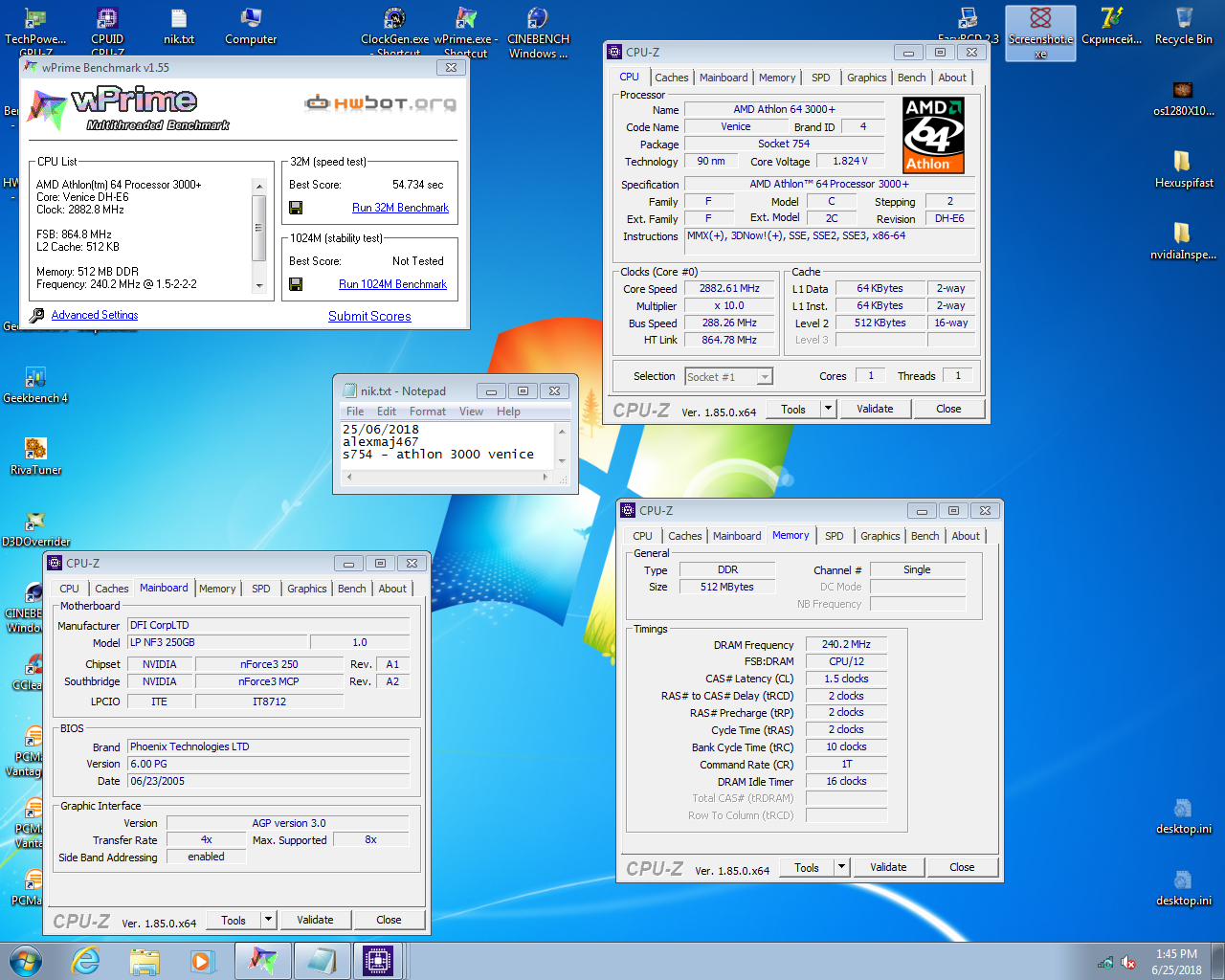Viewport: 1225px width, 980px height.
Task: Open Internet Explorer from the taskbar
Action: 86,961
